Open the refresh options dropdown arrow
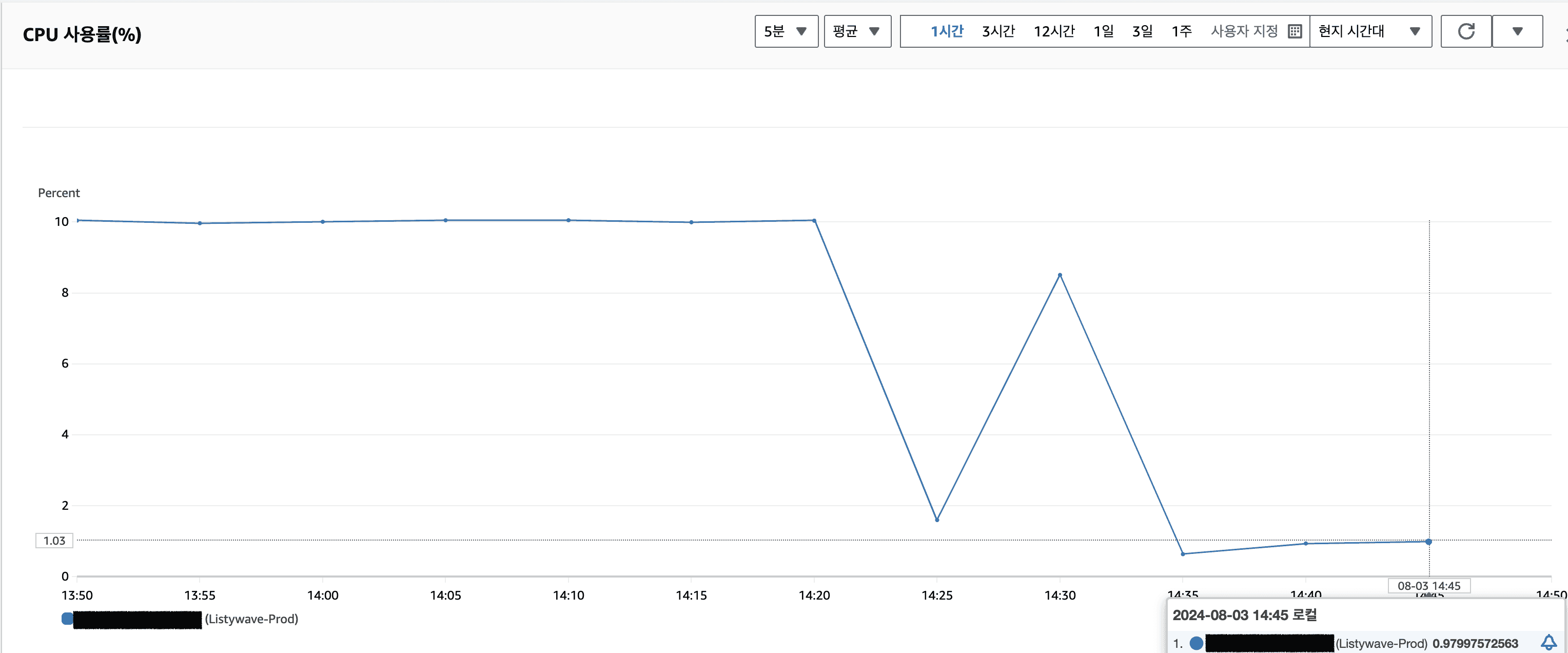Viewport: 1568px width, 653px height. 1517,31
